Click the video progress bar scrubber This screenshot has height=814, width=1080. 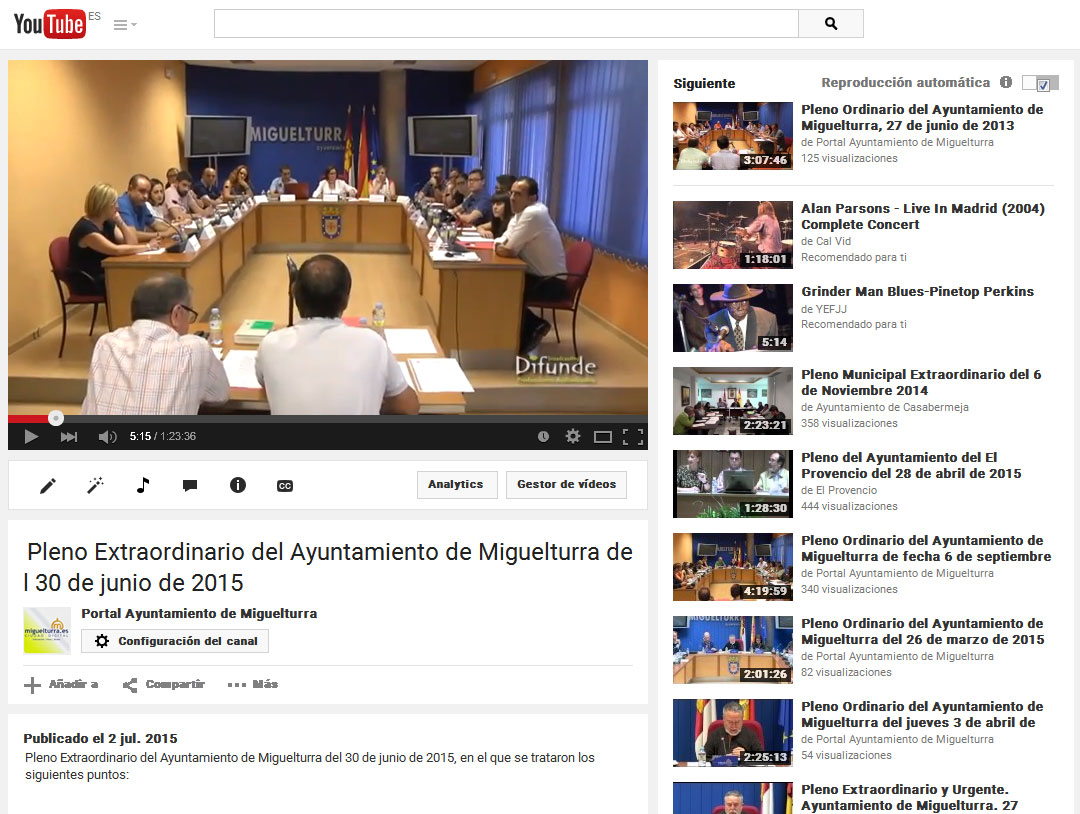[x=56, y=418]
